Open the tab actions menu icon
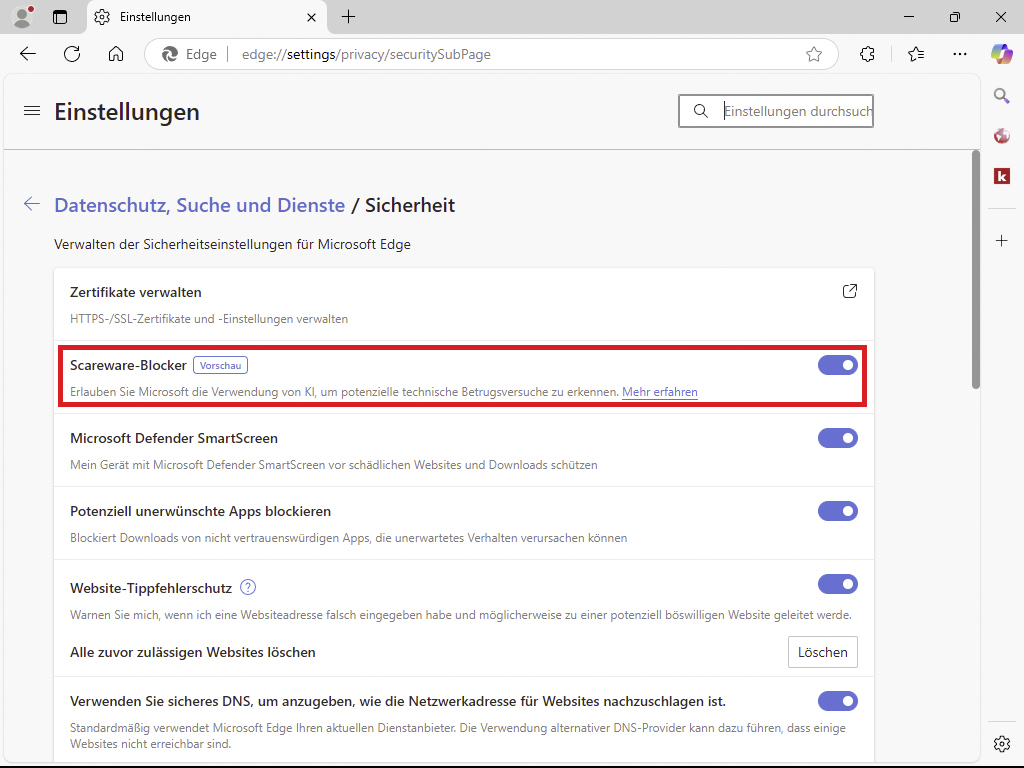The width and height of the screenshot is (1024, 768). coord(60,17)
